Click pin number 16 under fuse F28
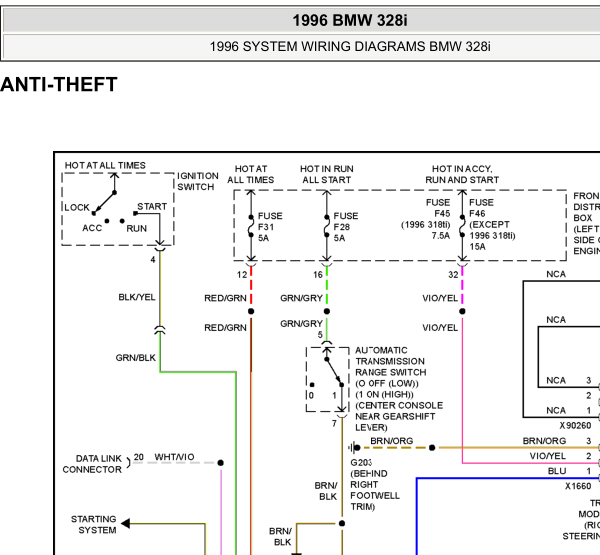 [x=318, y=275]
